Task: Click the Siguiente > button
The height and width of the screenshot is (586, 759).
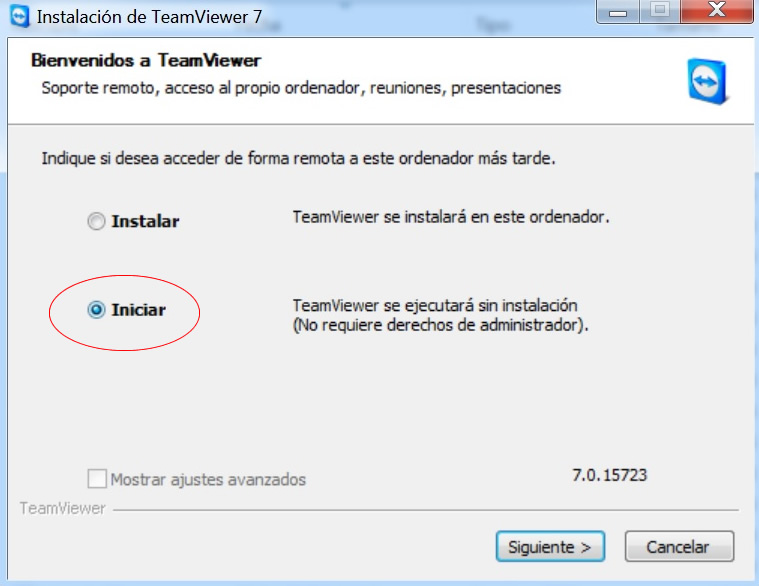Action: point(550,547)
